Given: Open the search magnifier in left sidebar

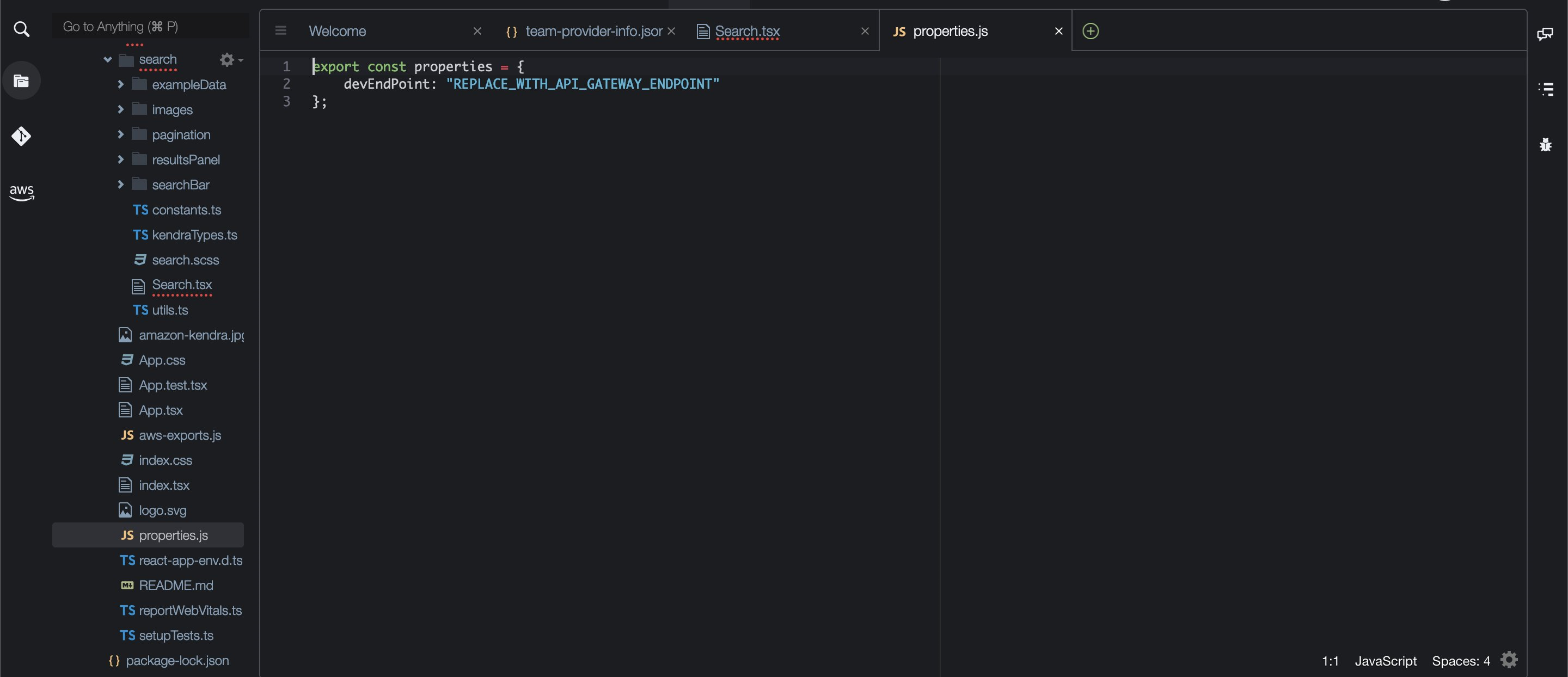Looking at the screenshot, I should 21,29.
